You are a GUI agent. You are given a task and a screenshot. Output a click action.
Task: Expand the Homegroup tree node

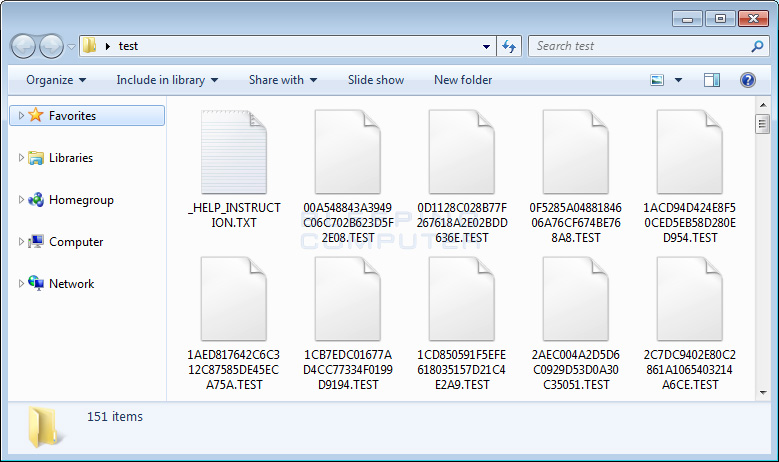(21, 200)
